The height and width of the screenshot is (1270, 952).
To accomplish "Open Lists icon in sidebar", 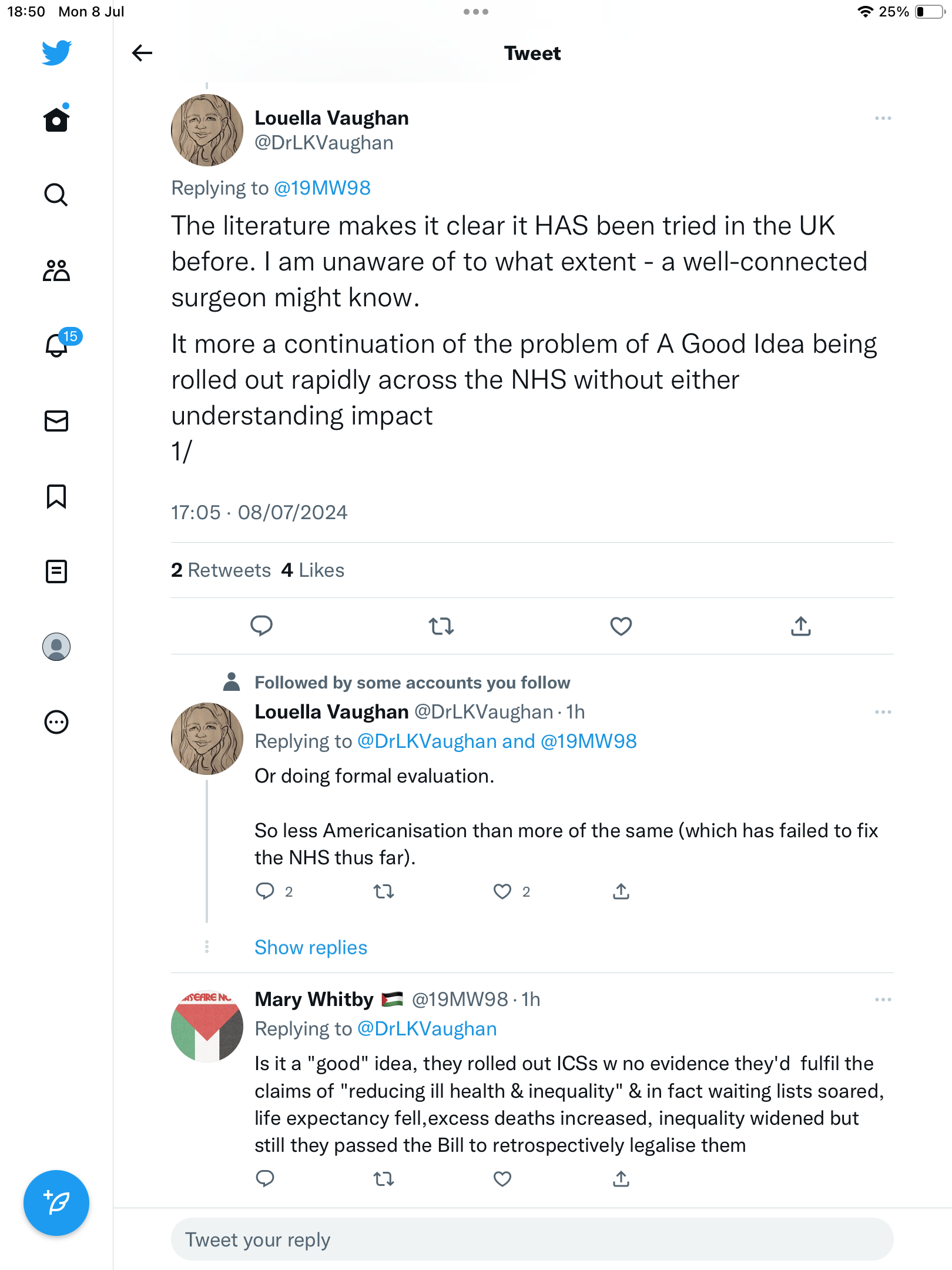I will pyautogui.click(x=56, y=571).
